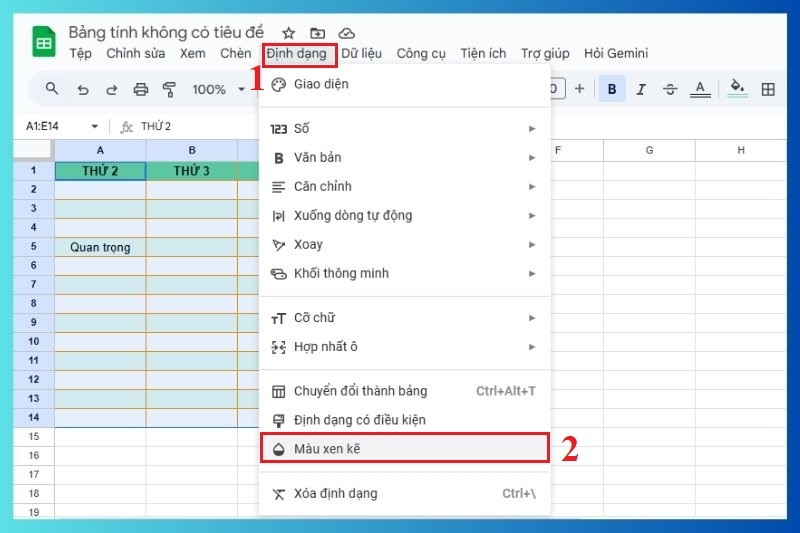
Task: Open fill color picker
Action: click(737, 88)
